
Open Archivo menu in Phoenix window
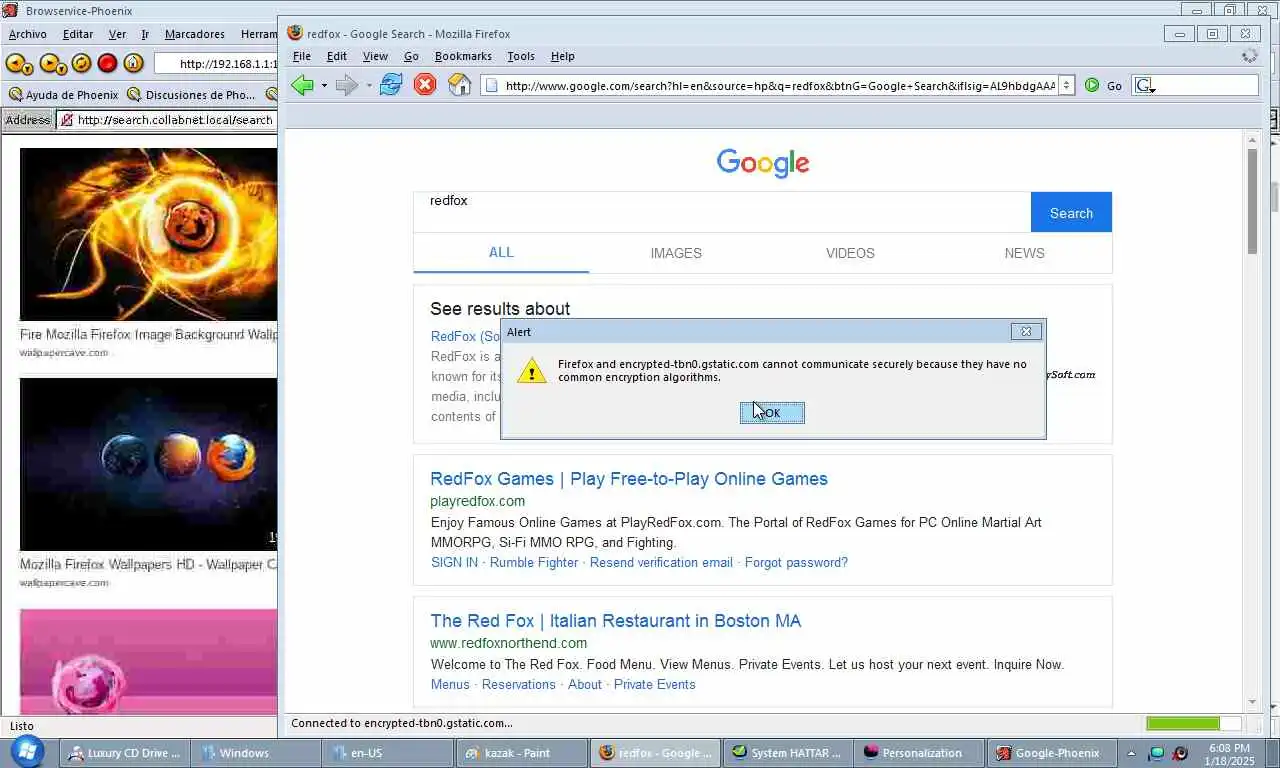click(27, 34)
